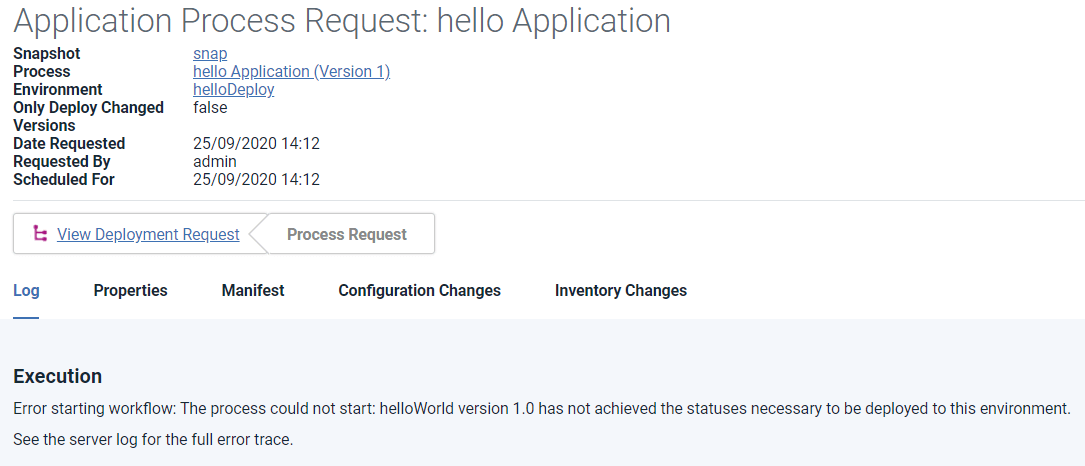View the Inventory Changes tab
Viewport: 1085px width, 466px height.
[621, 291]
